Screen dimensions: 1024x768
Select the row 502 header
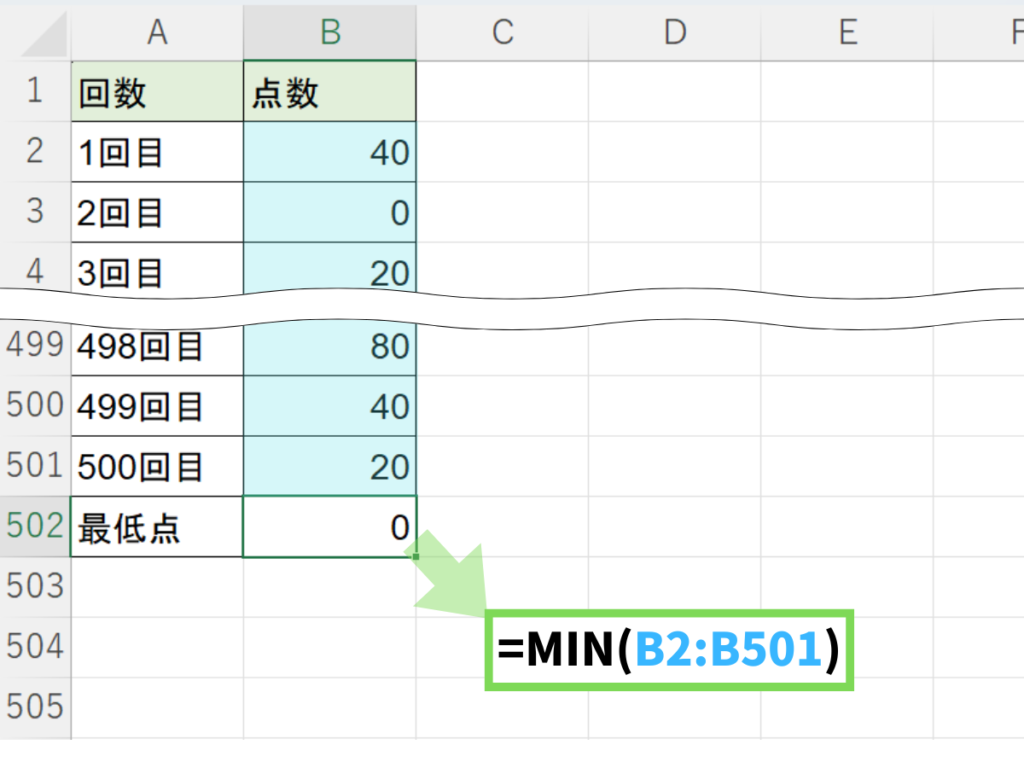pyautogui.click(x=35, y=526)
